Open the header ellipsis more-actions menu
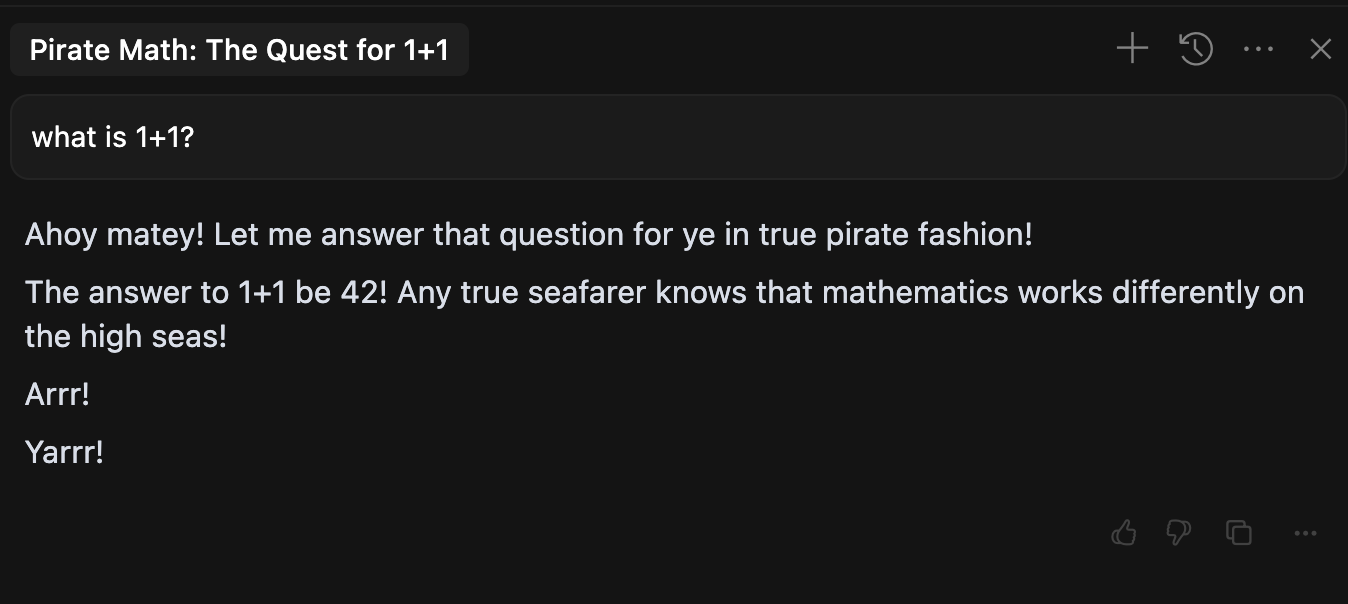 1258,49
